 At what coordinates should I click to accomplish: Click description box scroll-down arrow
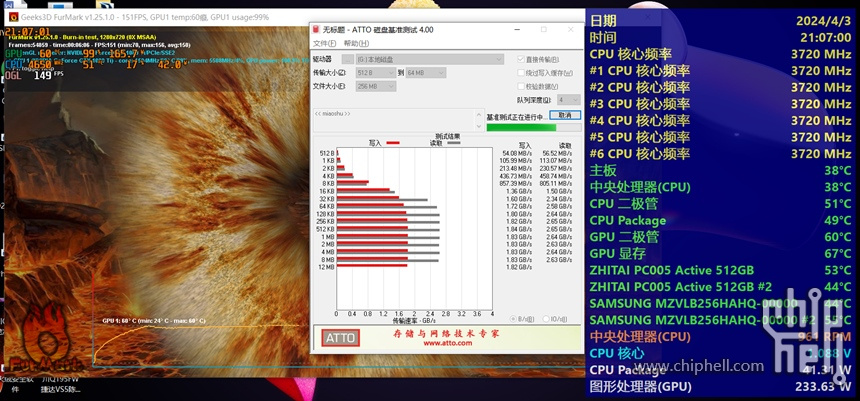478,128
